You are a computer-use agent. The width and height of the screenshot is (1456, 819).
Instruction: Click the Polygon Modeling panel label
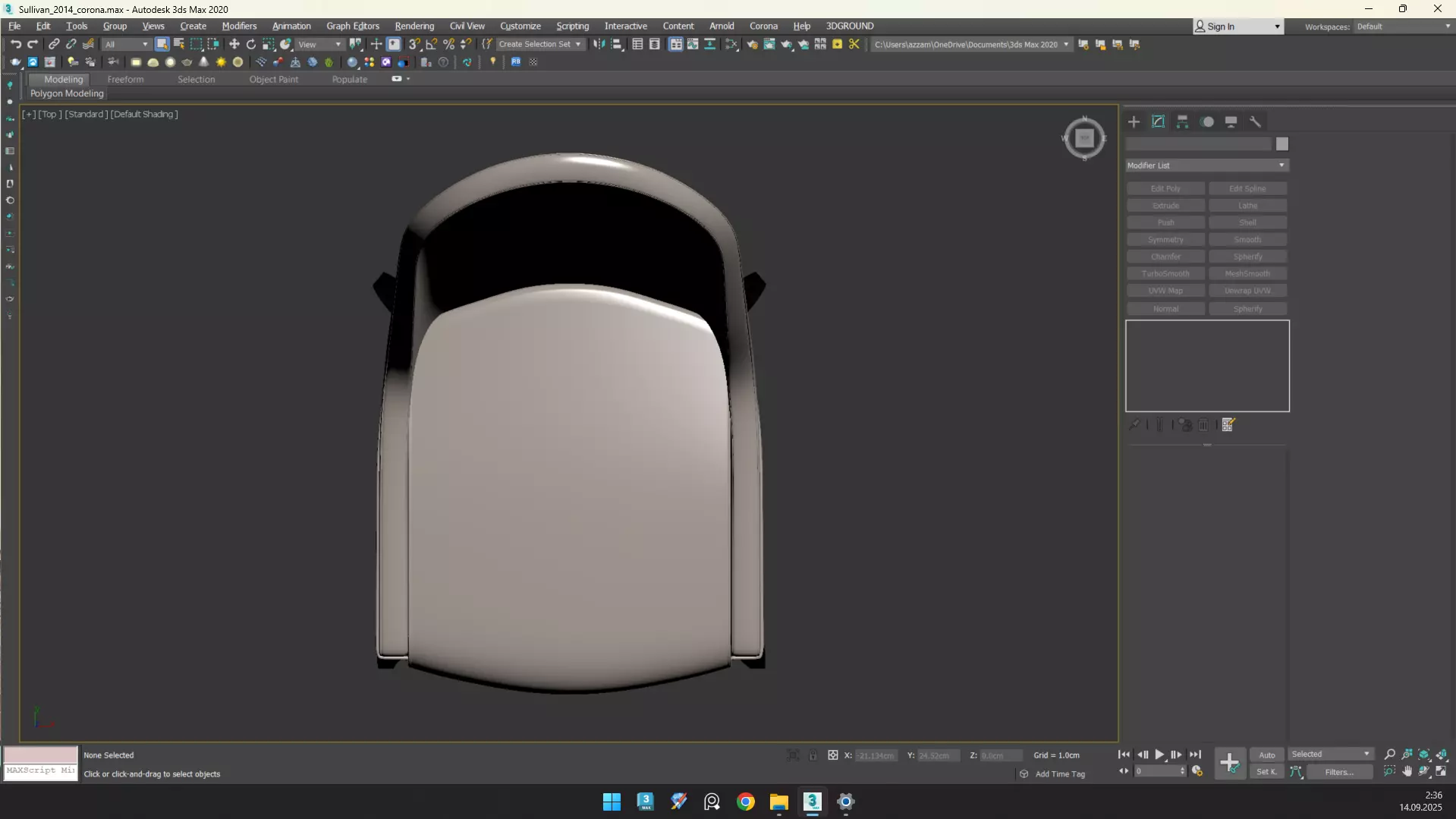click(67, 93)
